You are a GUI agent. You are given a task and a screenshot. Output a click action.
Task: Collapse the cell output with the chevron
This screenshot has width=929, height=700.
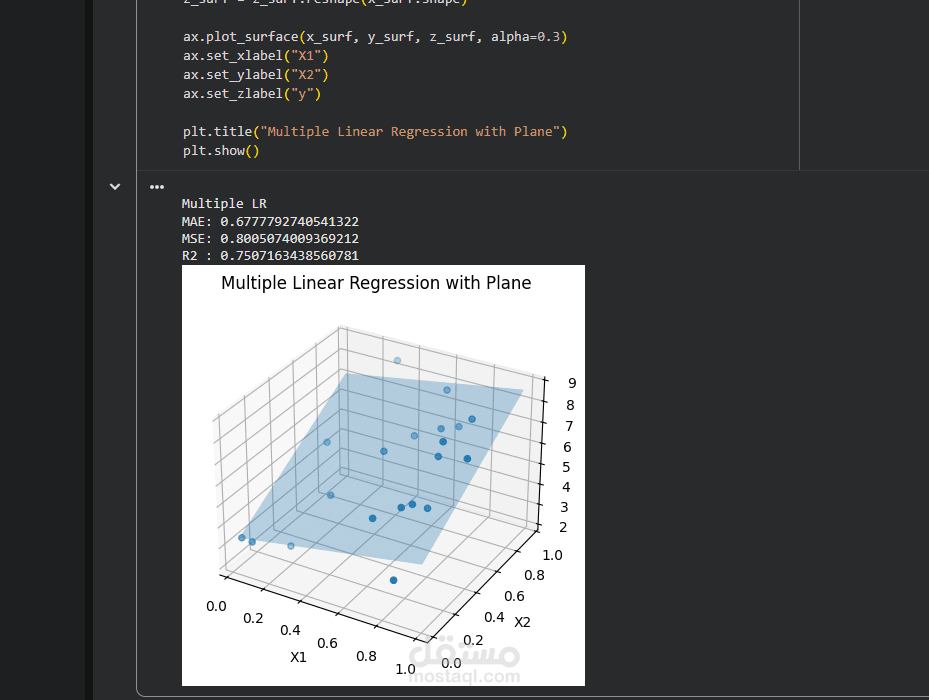coord(115,186)
